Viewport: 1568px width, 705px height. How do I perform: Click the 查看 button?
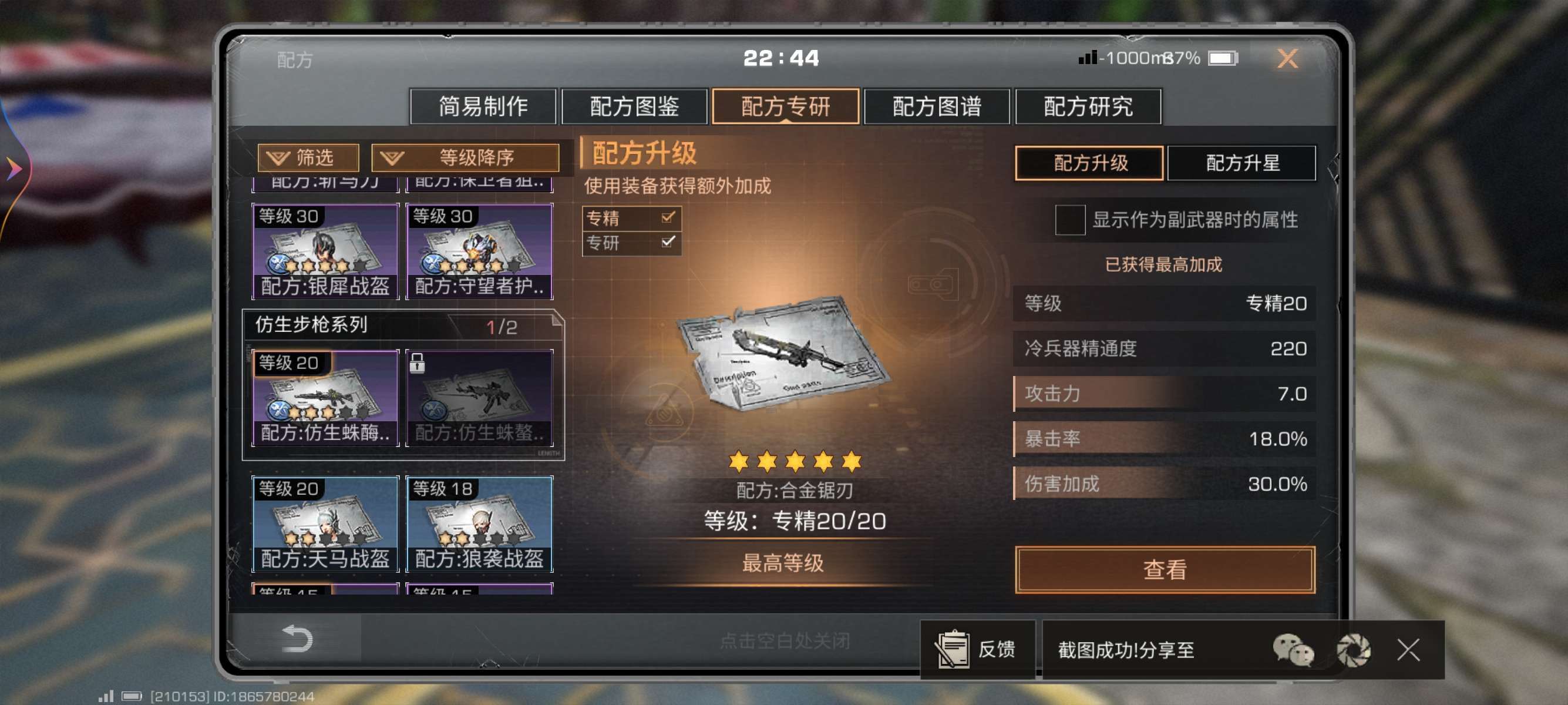coord(1165,569)
